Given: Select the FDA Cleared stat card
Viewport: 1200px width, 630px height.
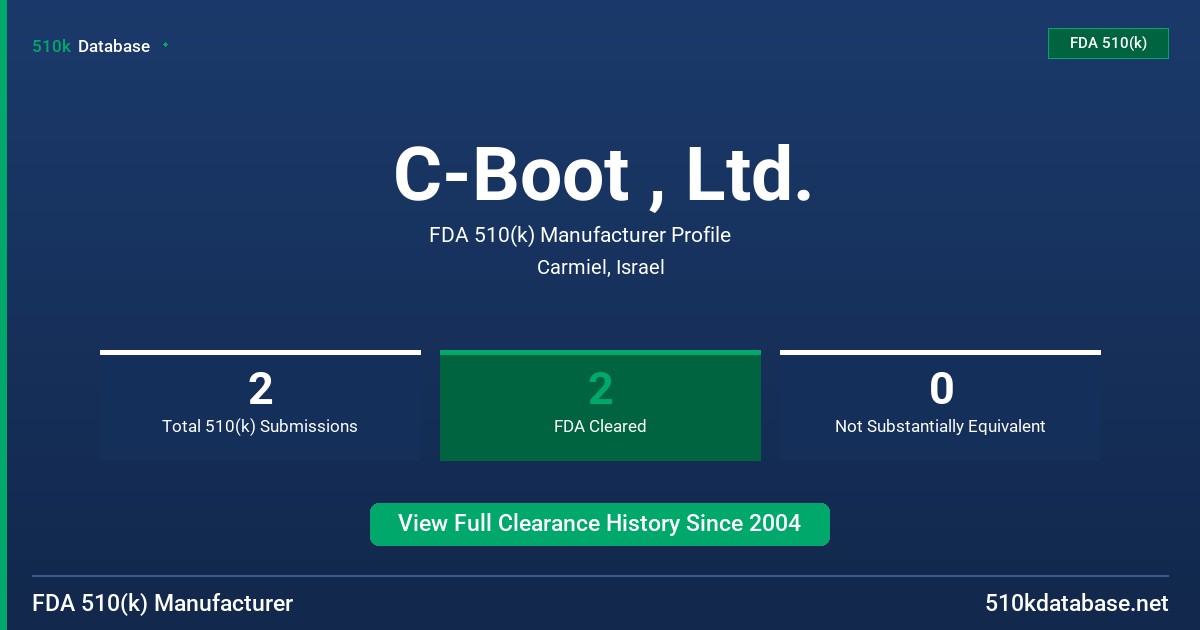Looking at the screenshot, I should tap(600, 405).
